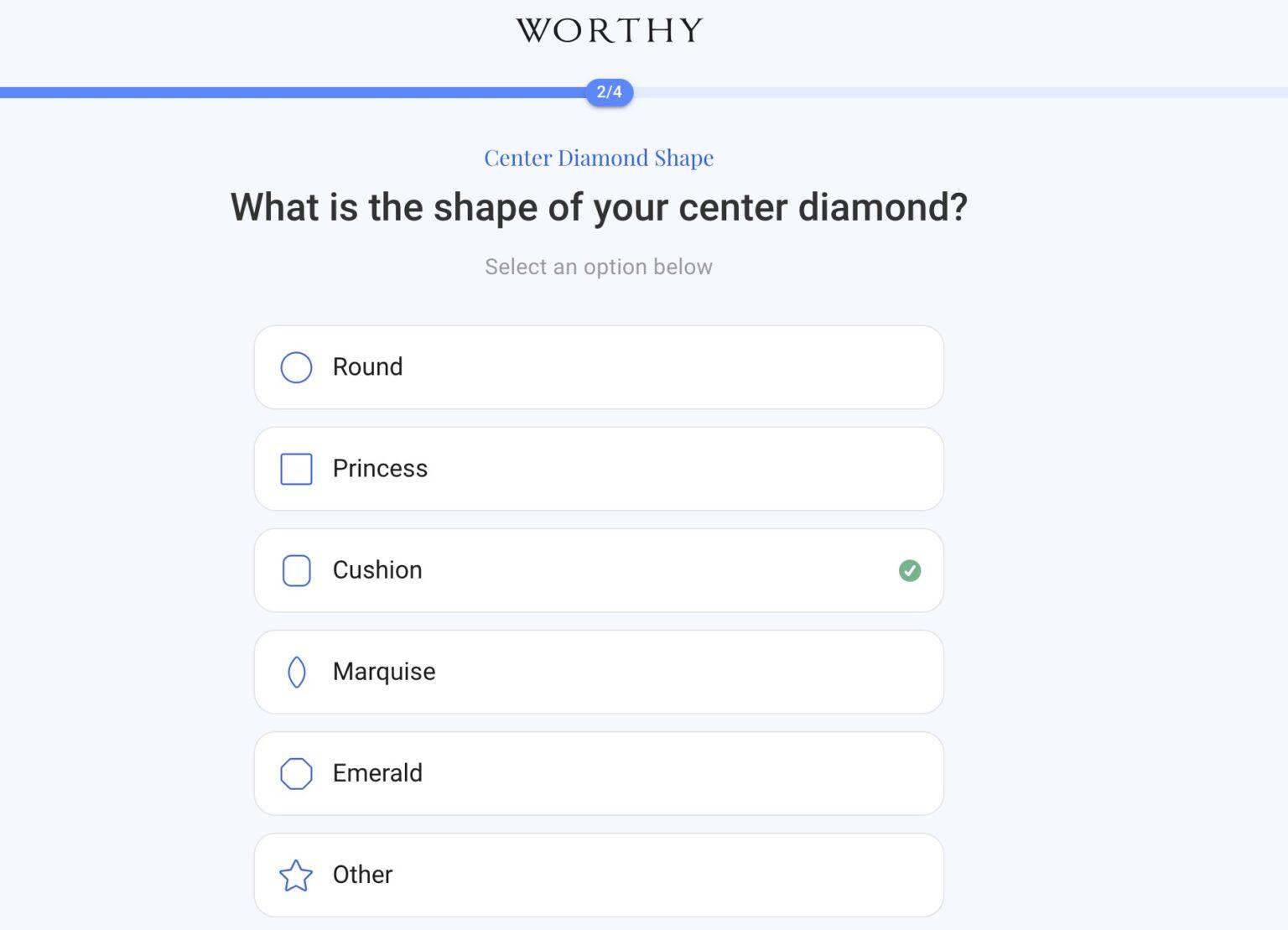The image size is (1288, 930).
Task: Click the Princess square shape icon
Action: [295, 469]
